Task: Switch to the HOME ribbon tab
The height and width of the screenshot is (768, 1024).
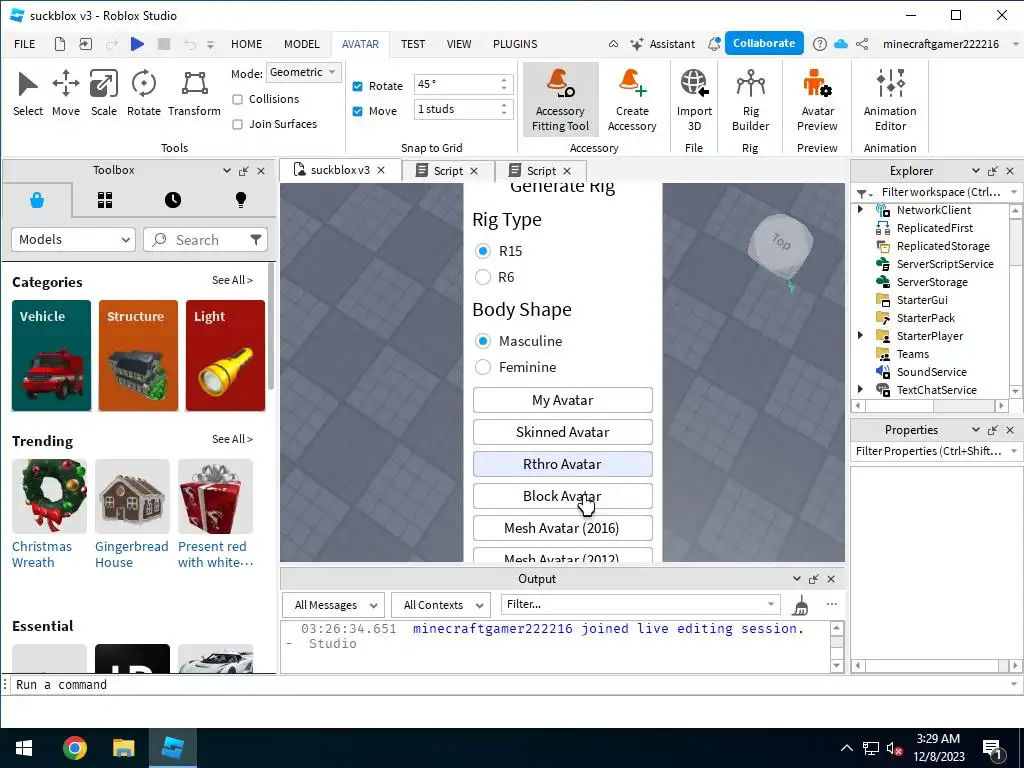Action: pos(246,44)
